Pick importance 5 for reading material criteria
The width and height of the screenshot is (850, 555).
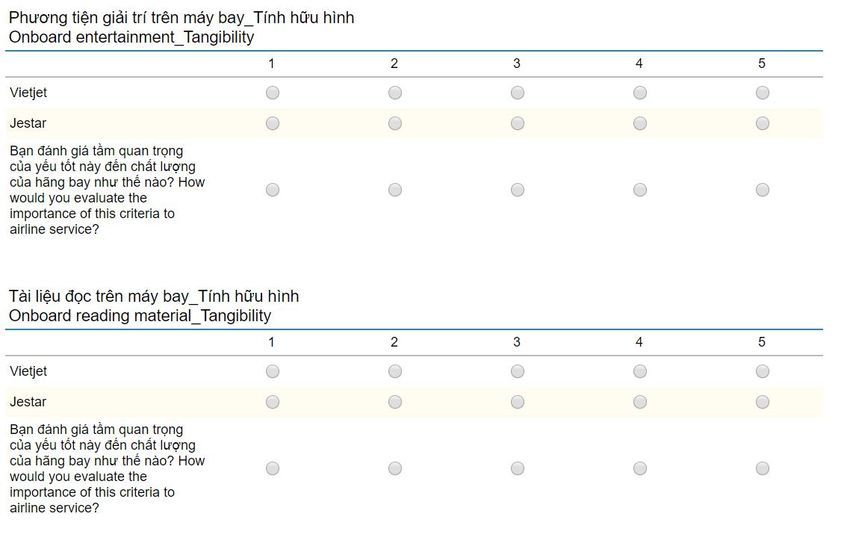(x=762, y=469)
